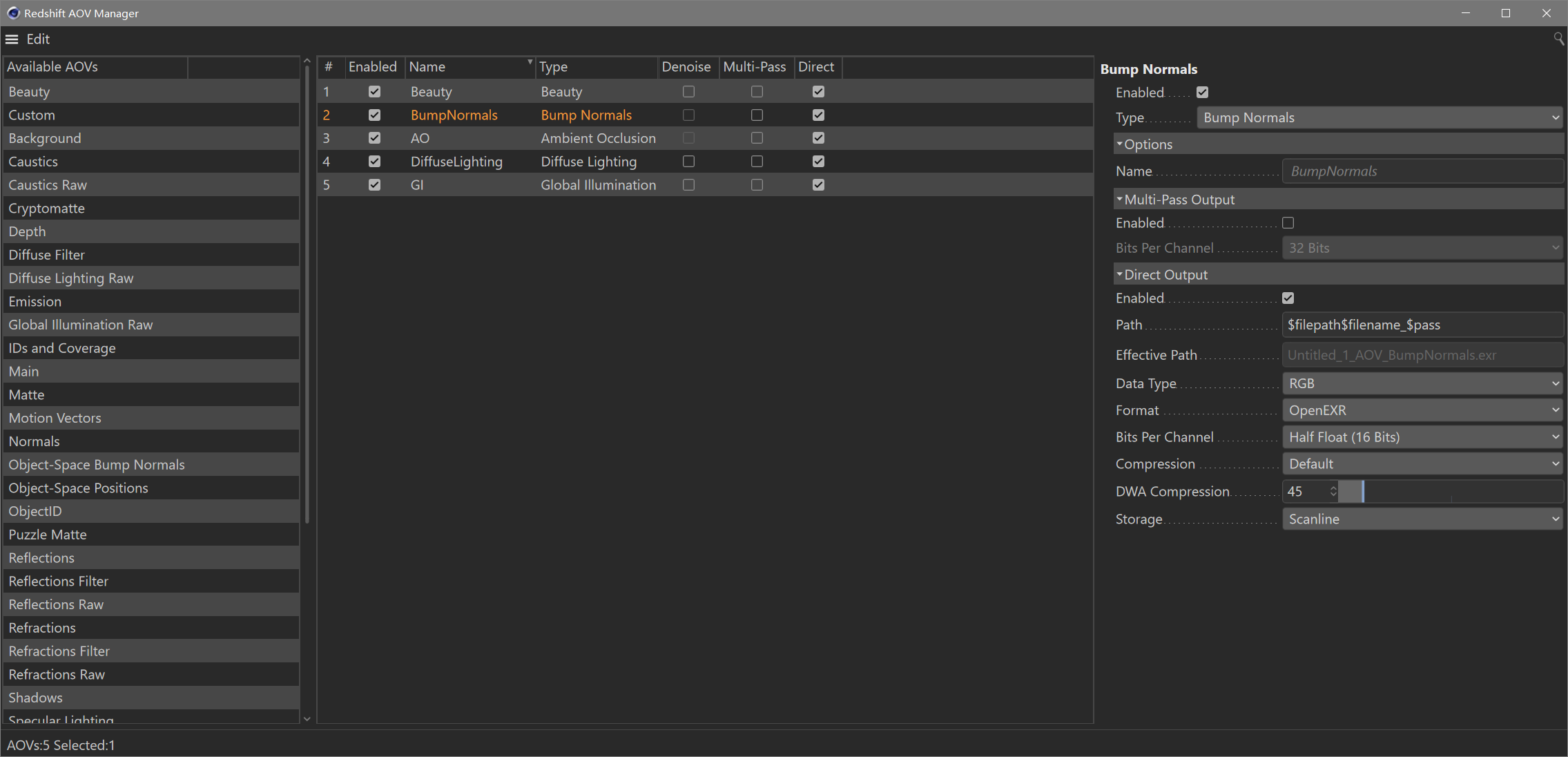Image resolution: width=1568 pixels, height=757 pixels.
Task: Toggle Direct checkbox for Beauty row
Action: [818, 91]
